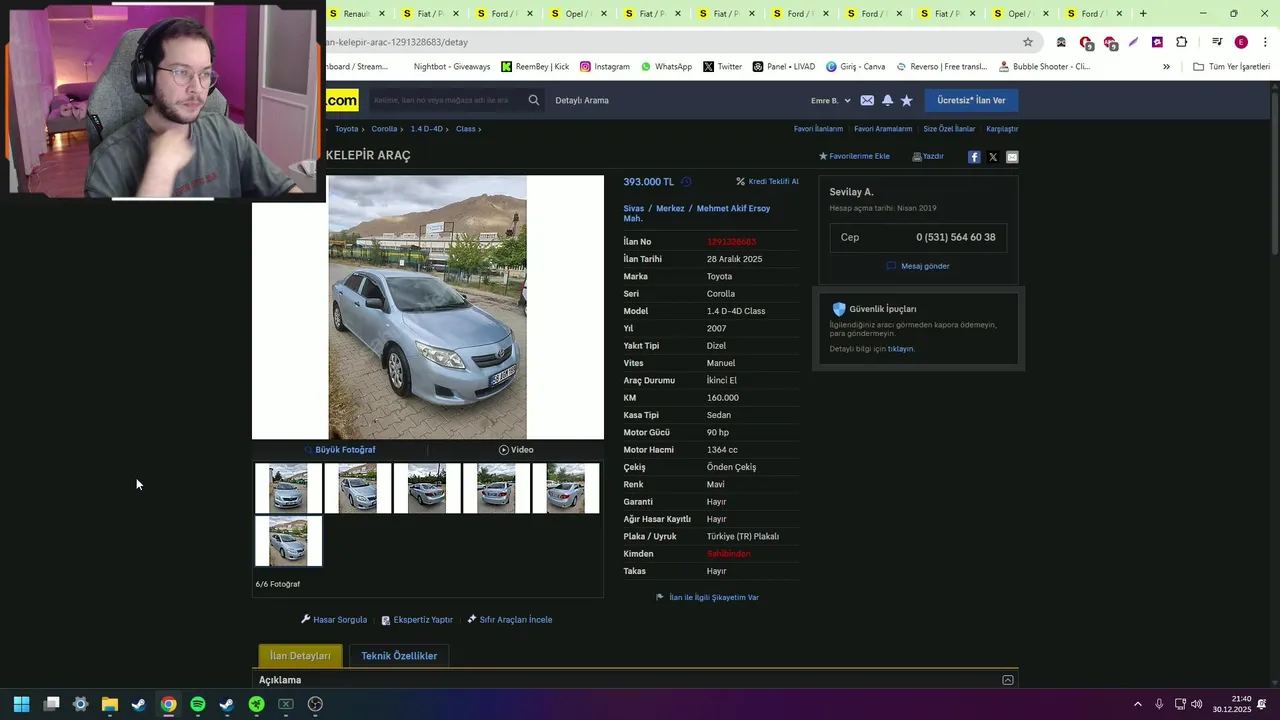The width and height of the screenshot is (1280, 720).
Task: Open the favorites star icon in the header
Action: coord(906,100)
